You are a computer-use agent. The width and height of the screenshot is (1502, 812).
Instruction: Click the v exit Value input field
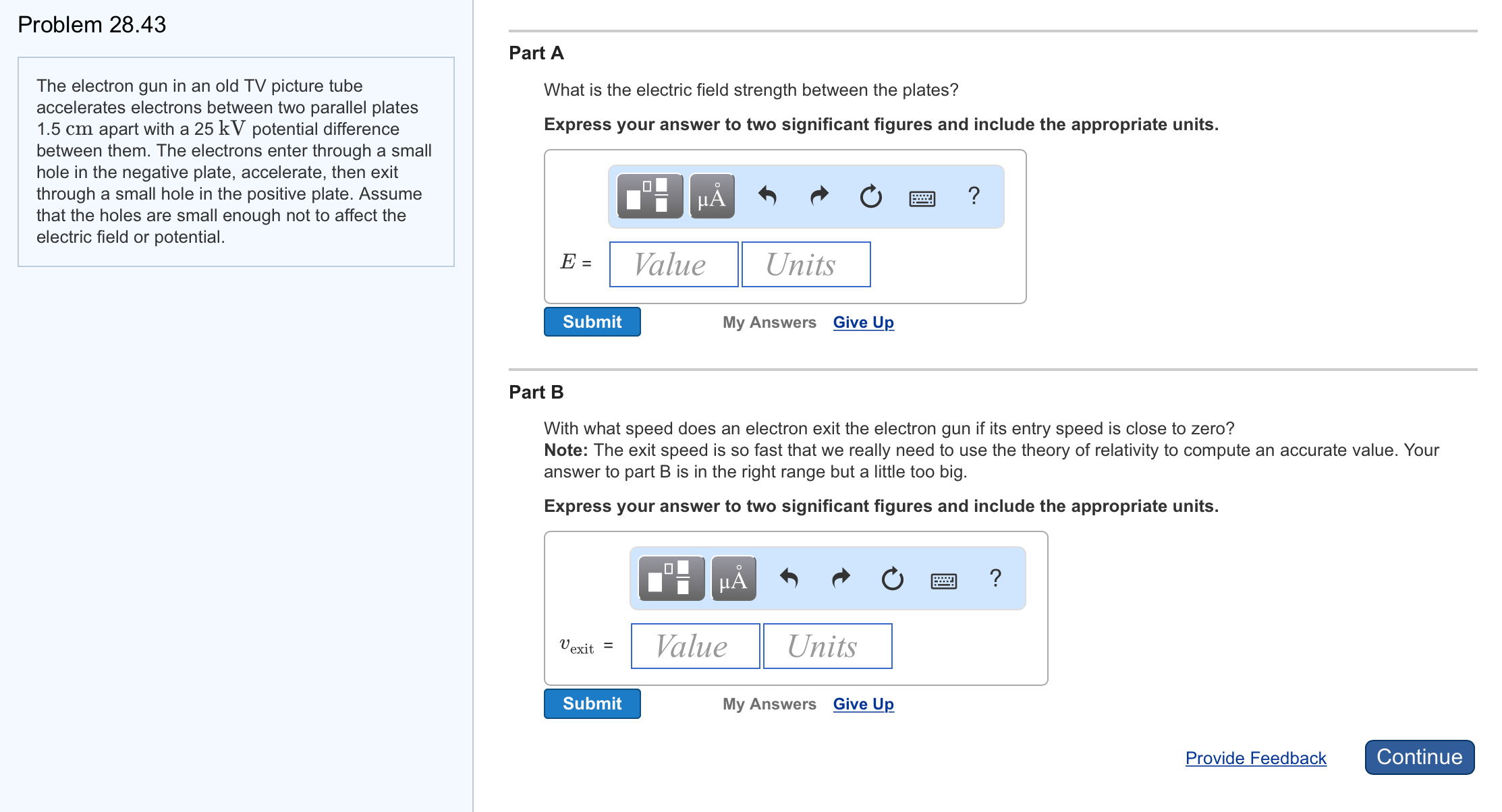pos(695,646)
